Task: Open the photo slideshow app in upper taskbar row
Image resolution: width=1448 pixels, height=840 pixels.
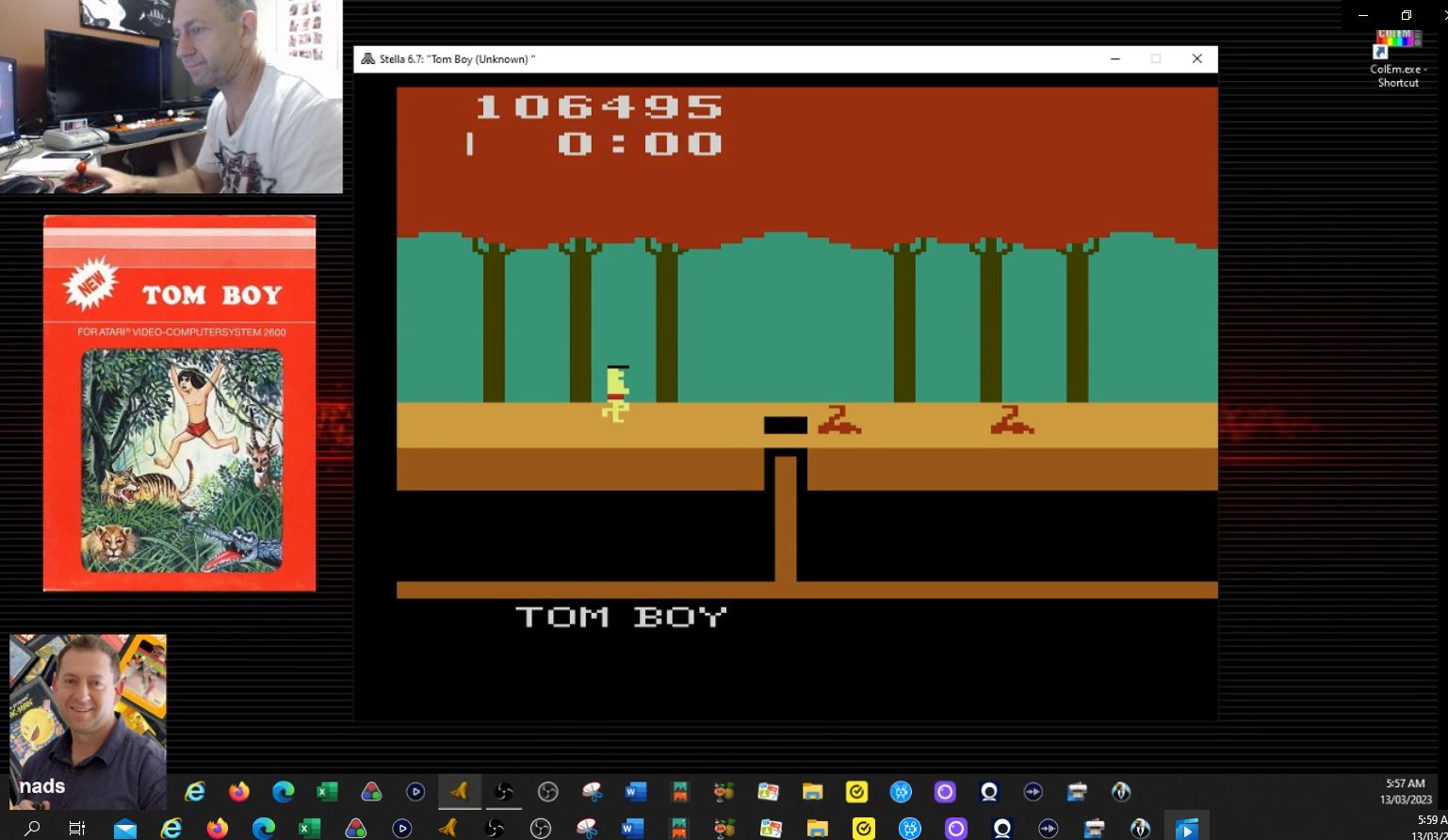Action: point(768,792)
